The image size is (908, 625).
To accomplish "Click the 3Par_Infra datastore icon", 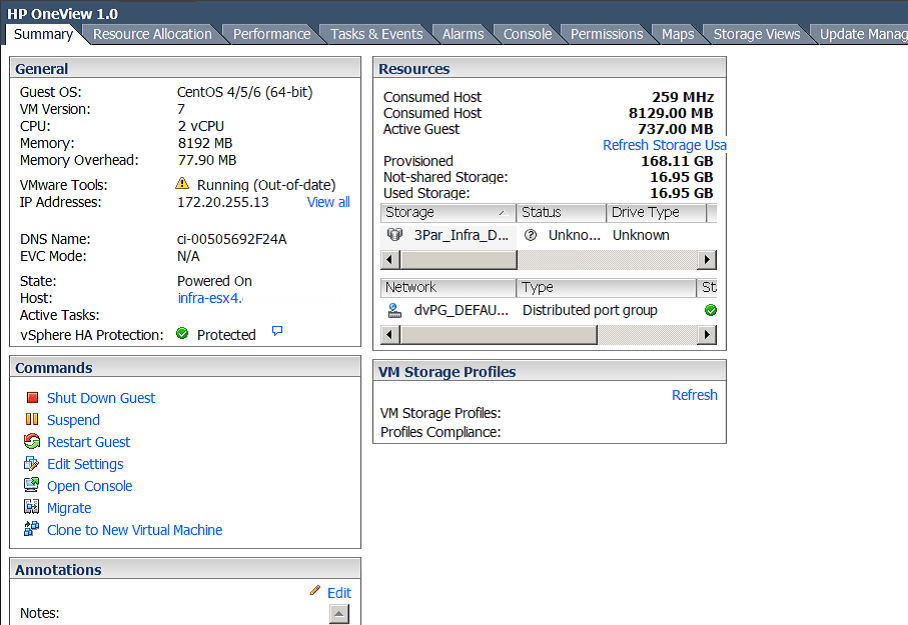I will pyautogui.click(x=395, y=235).
